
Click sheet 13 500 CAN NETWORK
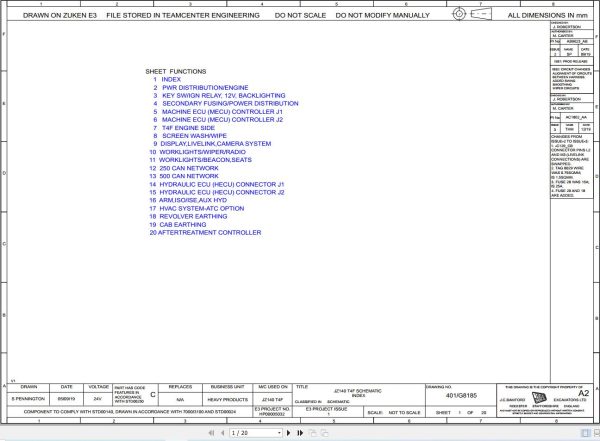(184, 176)
